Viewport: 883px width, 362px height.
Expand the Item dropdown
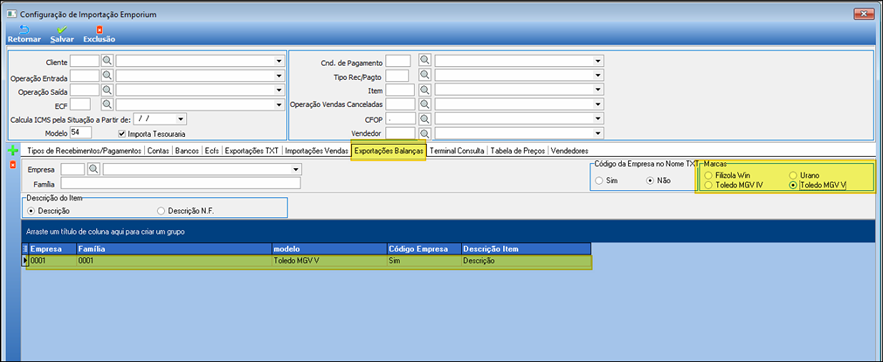[x=598, y=90]
